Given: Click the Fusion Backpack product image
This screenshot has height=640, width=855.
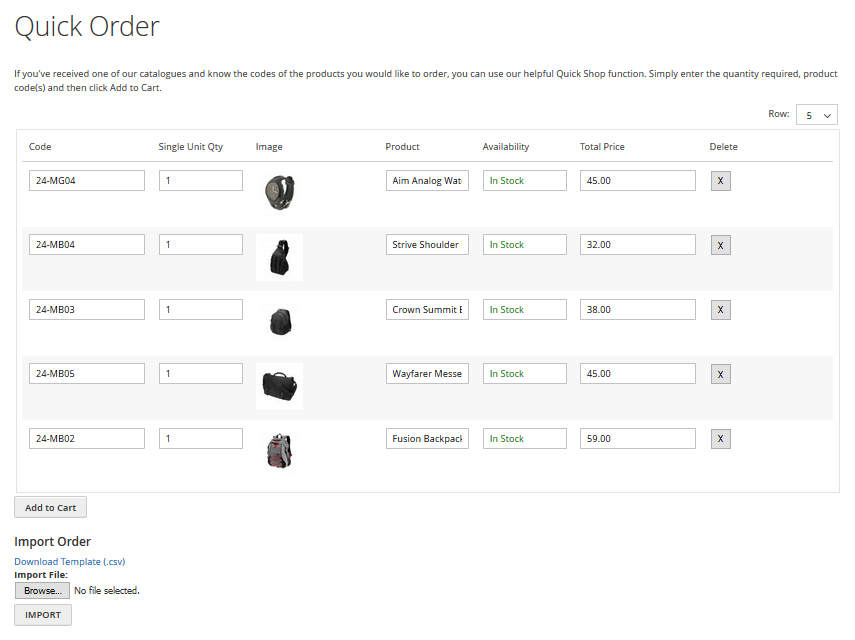Looking at the screenshot, I should coord(279,451).
